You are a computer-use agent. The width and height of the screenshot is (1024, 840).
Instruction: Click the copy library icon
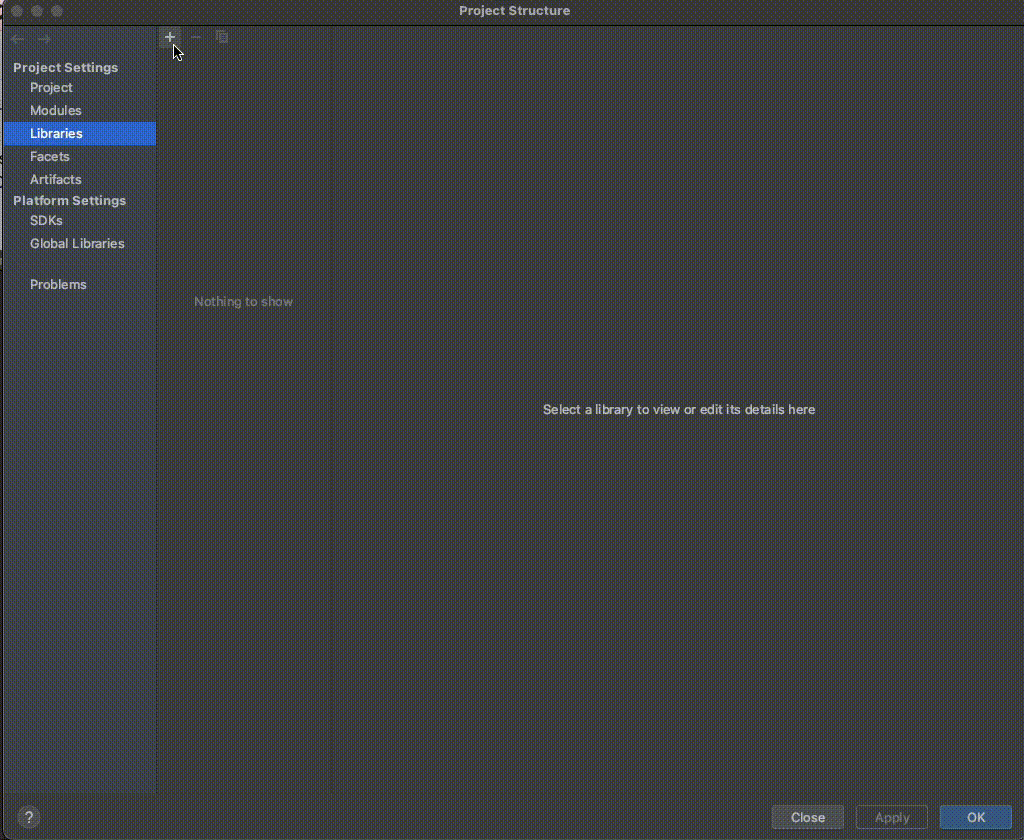222,37
